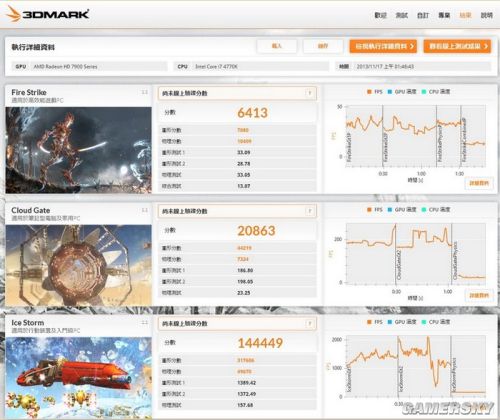500x420 pixels.
Task: Expand the orange view run details button
Action: 383,46
